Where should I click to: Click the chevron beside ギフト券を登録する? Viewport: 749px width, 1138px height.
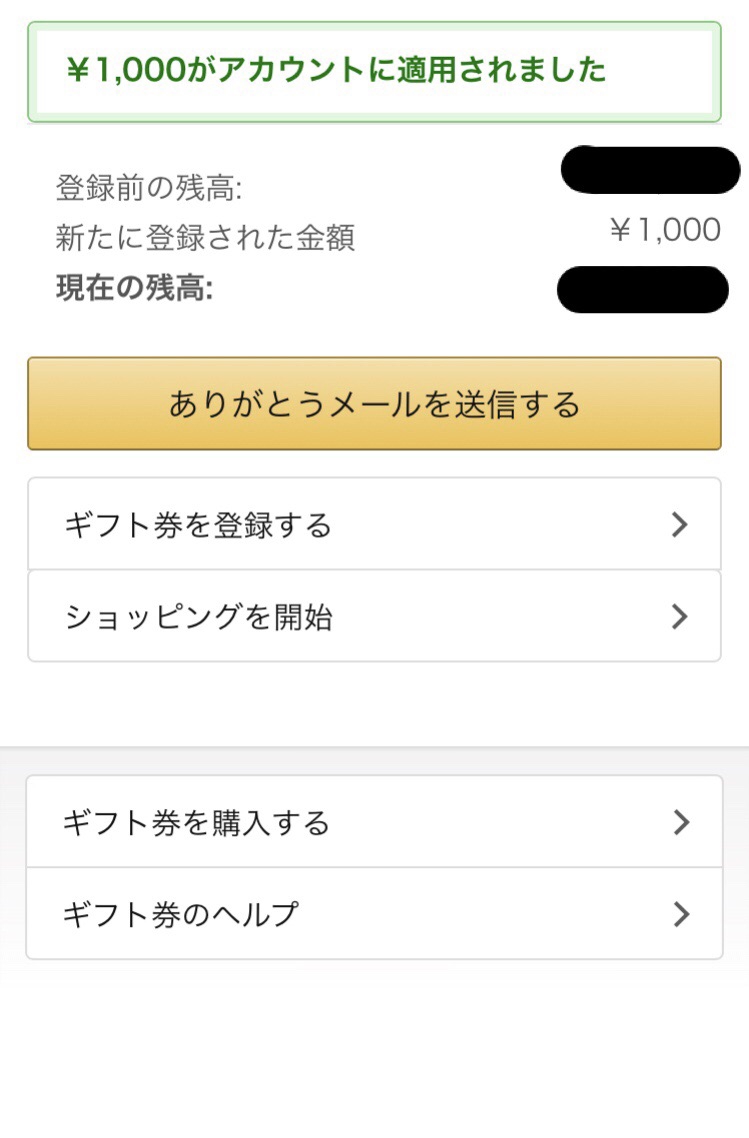[x=679, y=524]
